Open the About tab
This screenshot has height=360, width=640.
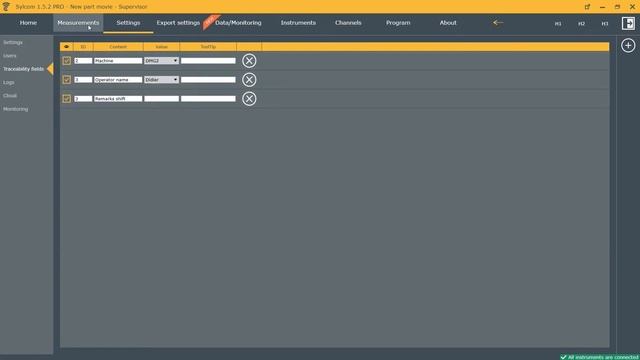point(448,23)
